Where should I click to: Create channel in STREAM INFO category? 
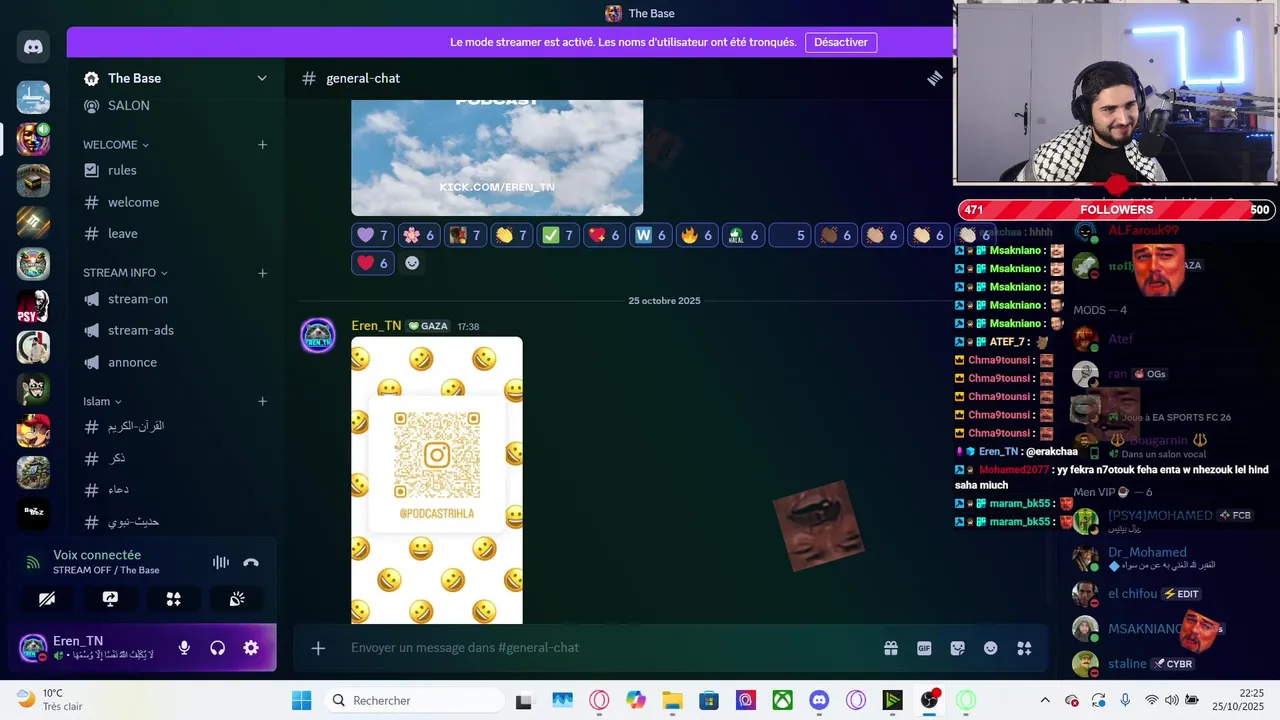[x=262, y=273]
